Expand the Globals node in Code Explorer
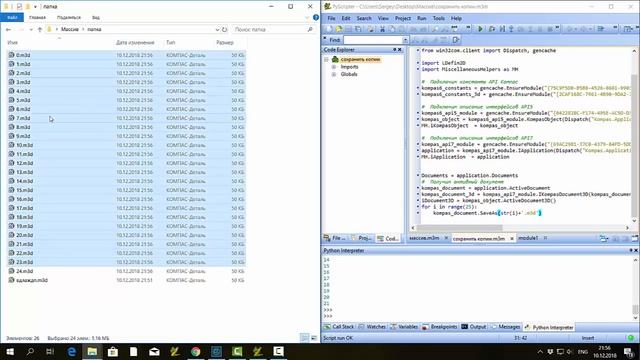 tap(333, 74)
